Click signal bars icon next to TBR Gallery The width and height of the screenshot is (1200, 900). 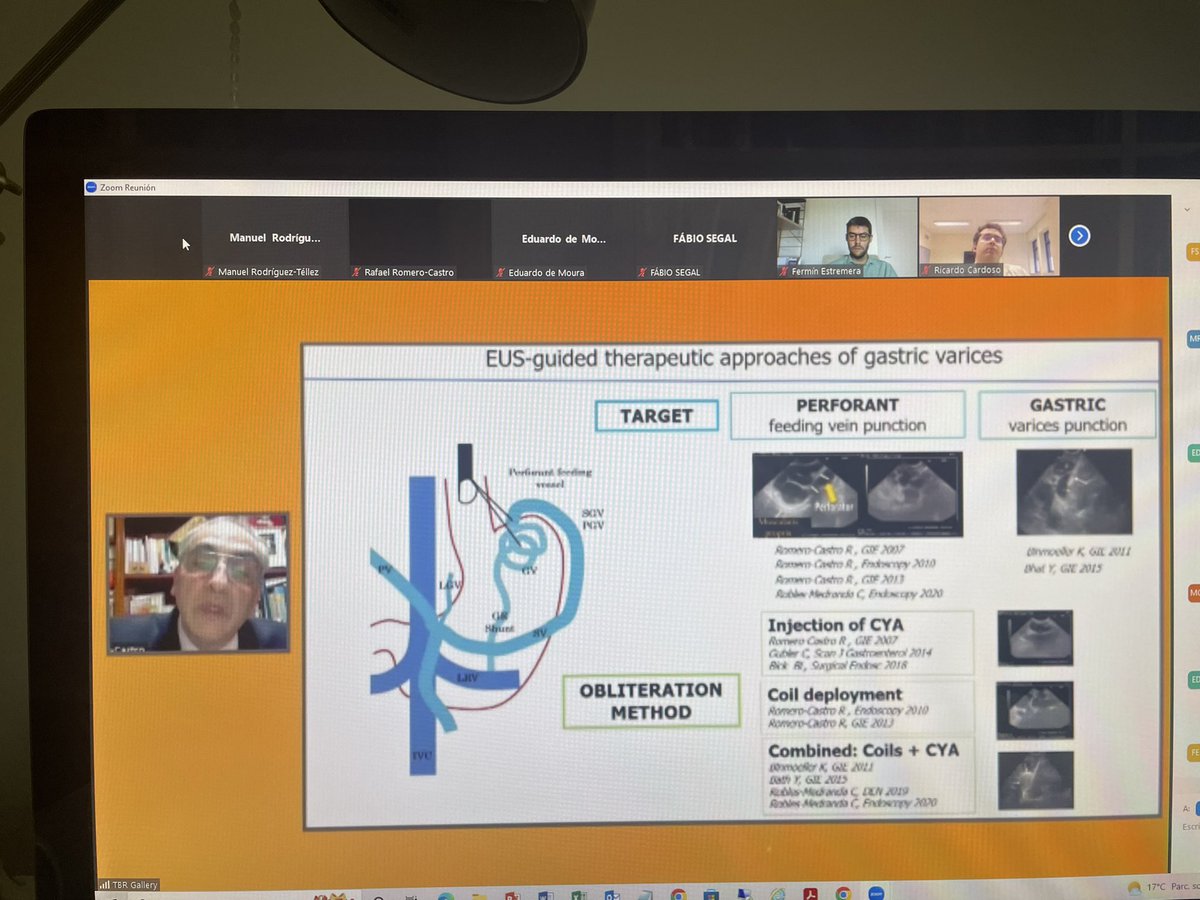pyautogui.click(x=105, y=884)
